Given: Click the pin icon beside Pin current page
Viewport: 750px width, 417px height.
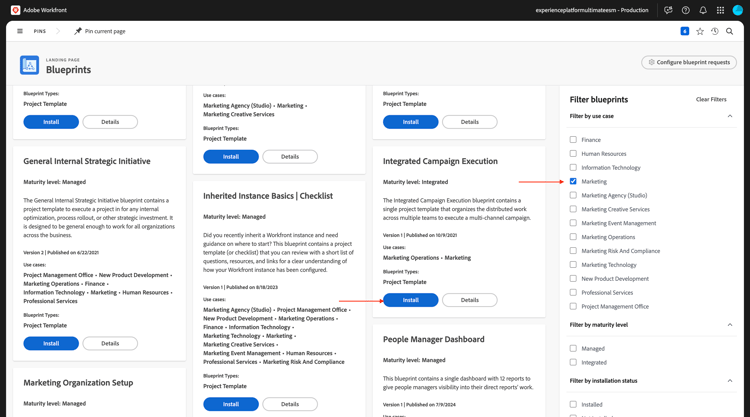Looking at the screenshot, I should pos(78,31).
